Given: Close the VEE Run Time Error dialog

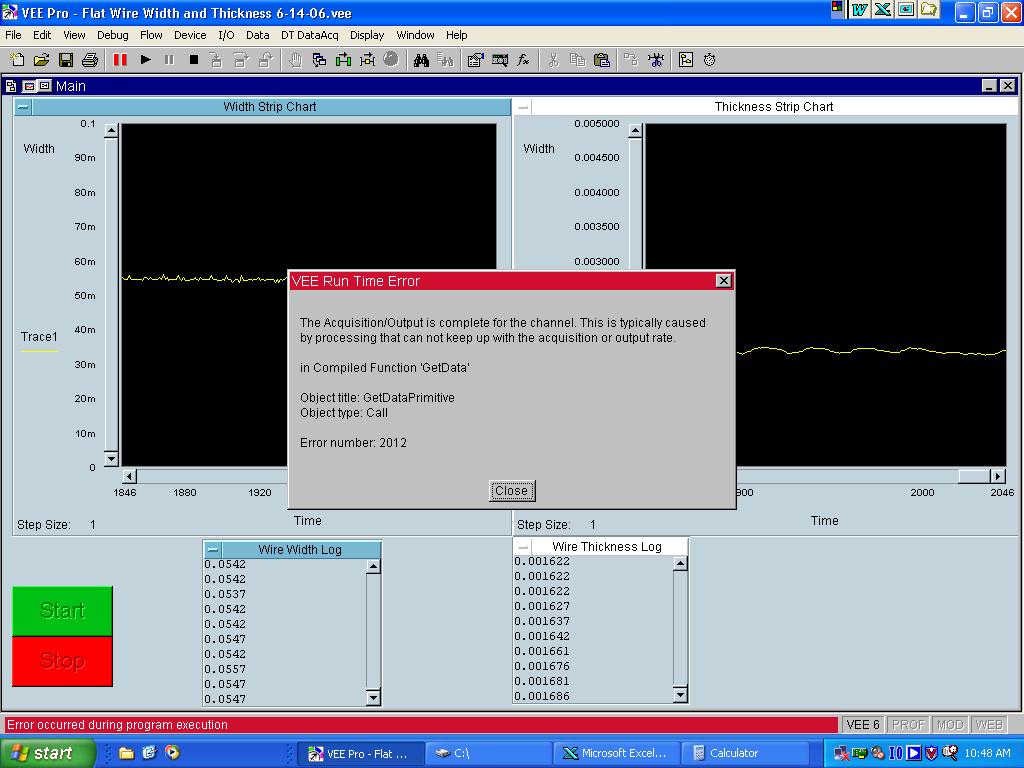Looking at the screenshot, I should click(511, 490).
